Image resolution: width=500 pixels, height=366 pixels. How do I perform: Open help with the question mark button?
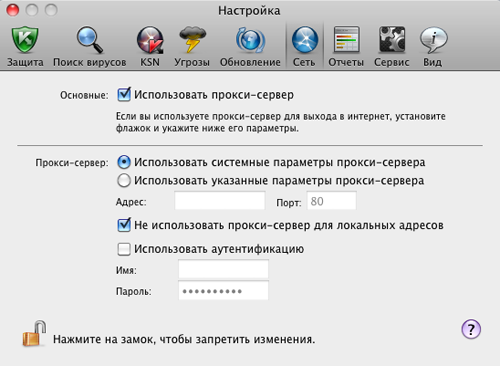click(x=471, y=329)
